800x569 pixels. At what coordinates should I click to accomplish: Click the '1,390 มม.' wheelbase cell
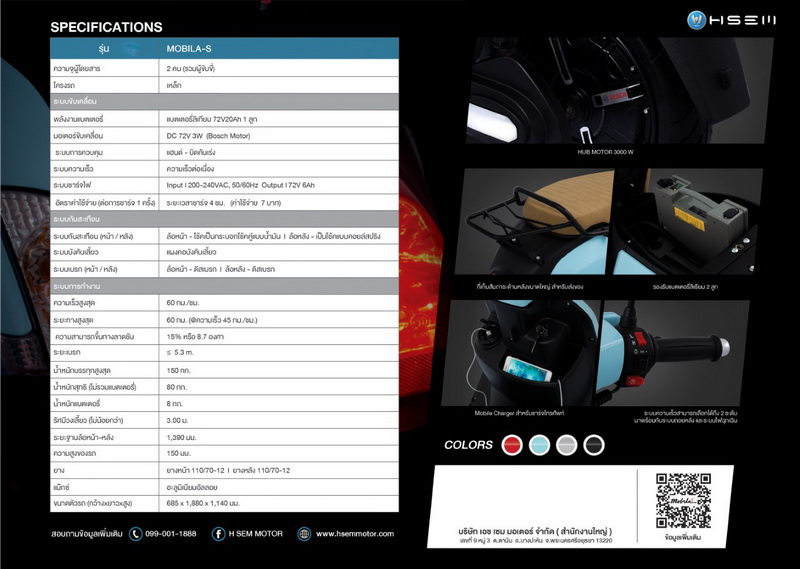tap(279, 437)
